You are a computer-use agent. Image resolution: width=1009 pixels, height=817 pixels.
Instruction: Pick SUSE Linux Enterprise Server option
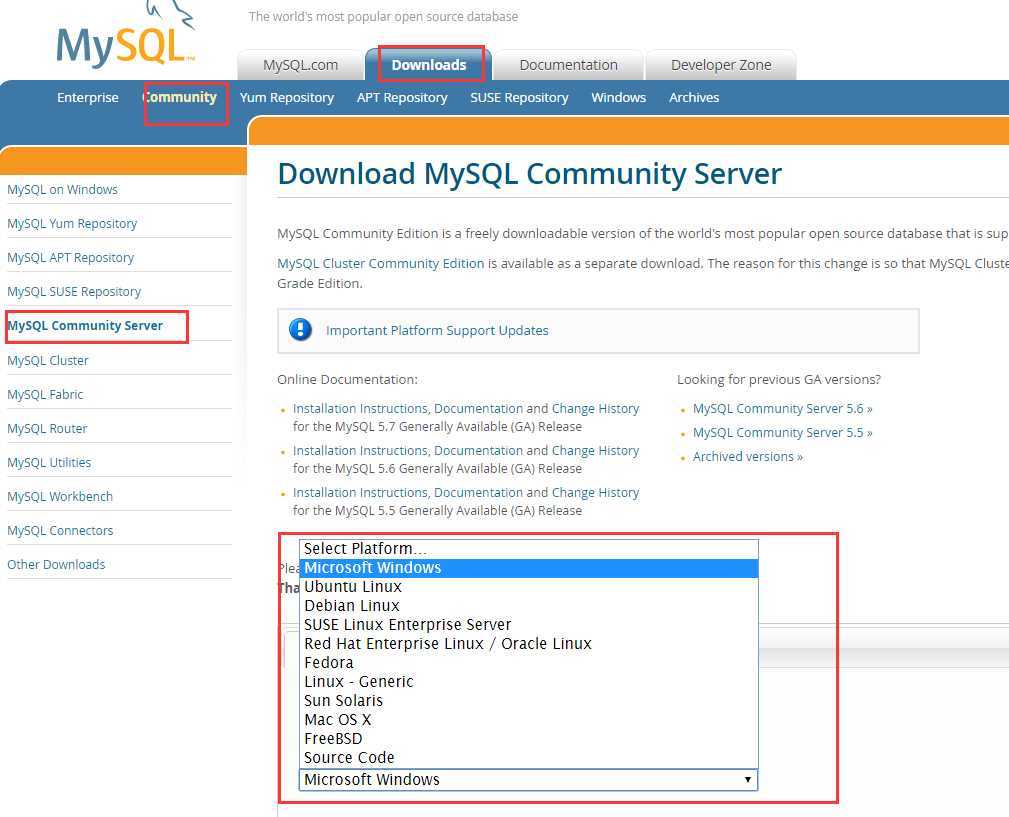click(x=529, y=625)
